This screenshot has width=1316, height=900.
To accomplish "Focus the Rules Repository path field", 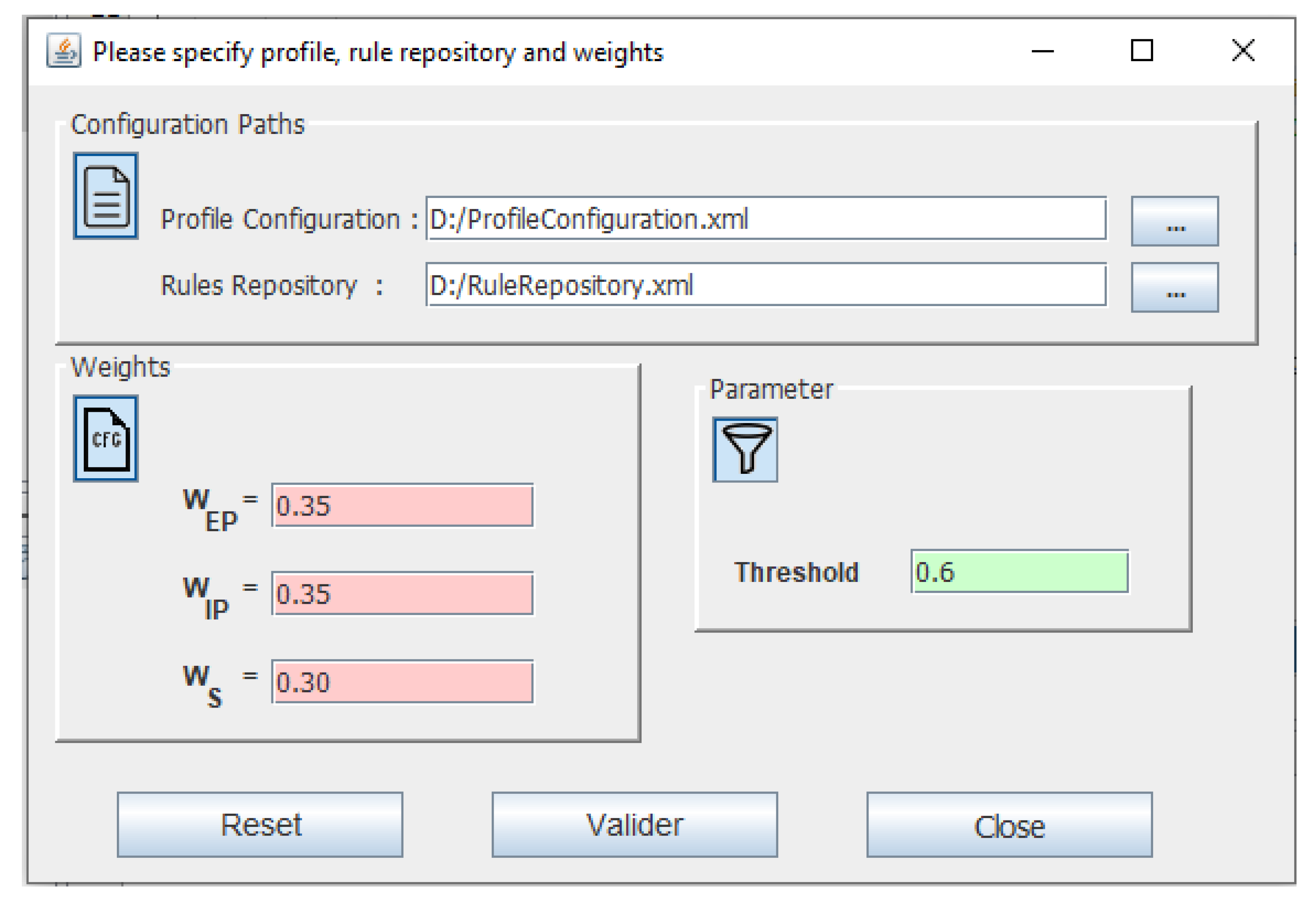I will (x=766, y=285).
